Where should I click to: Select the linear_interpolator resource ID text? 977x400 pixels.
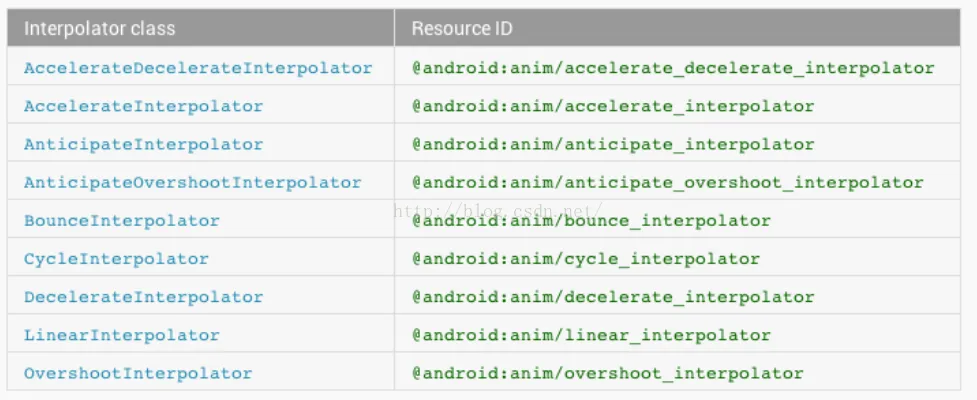[591, 335]
